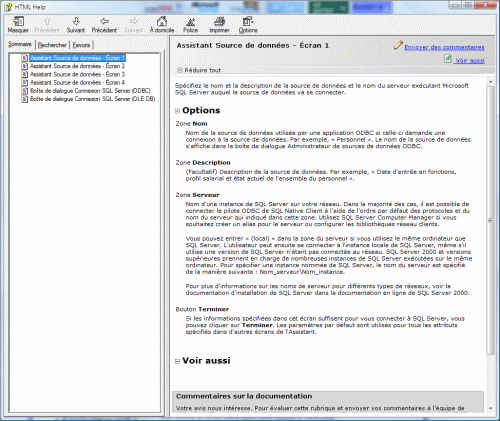Follow the Voir aussi link at top
This screenshot has height=421, width=500.
click(x=470, y=61)
